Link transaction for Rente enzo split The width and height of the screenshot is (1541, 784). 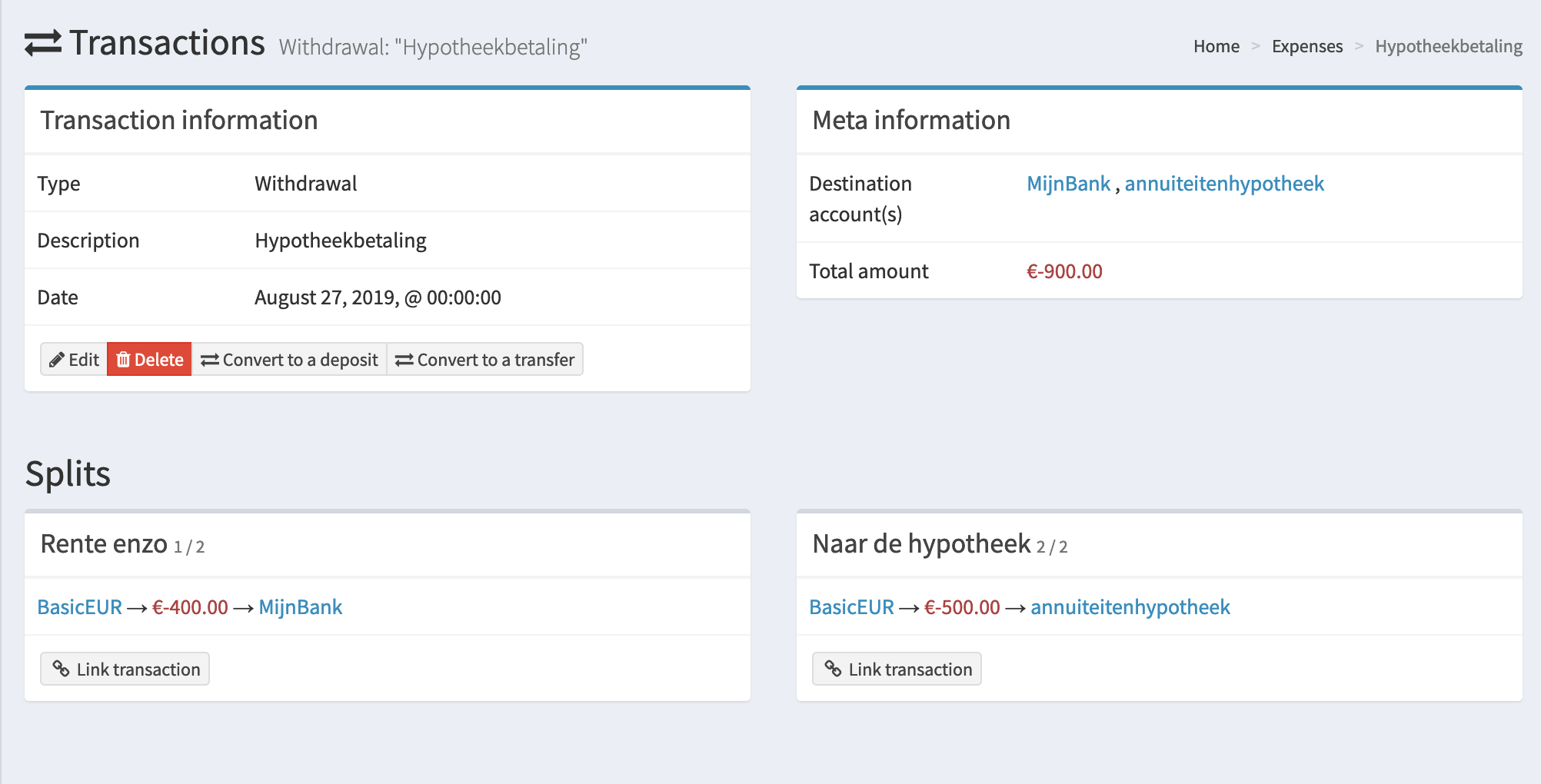125,669
